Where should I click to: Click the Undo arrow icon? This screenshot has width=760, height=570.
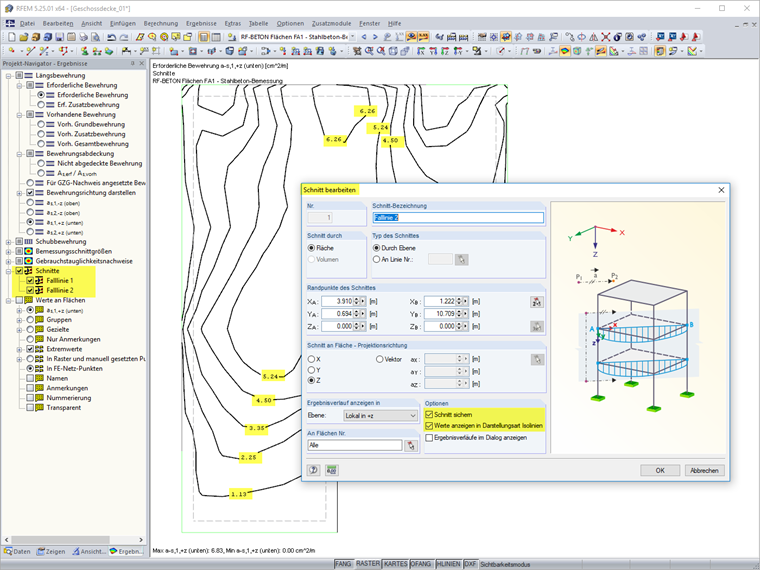click(x=111, y=37)
